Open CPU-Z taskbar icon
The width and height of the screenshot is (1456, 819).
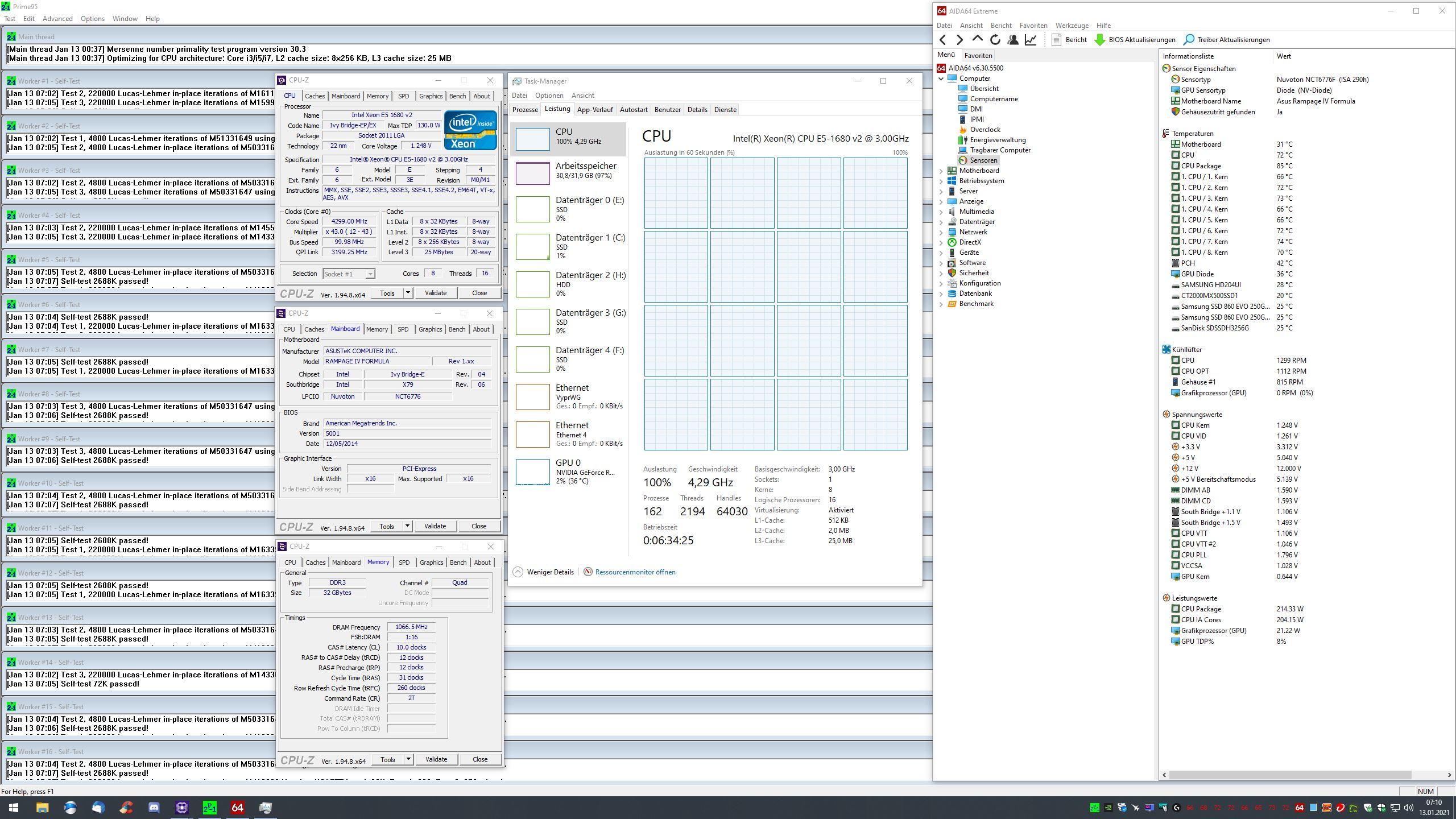(x=181, y=808)
